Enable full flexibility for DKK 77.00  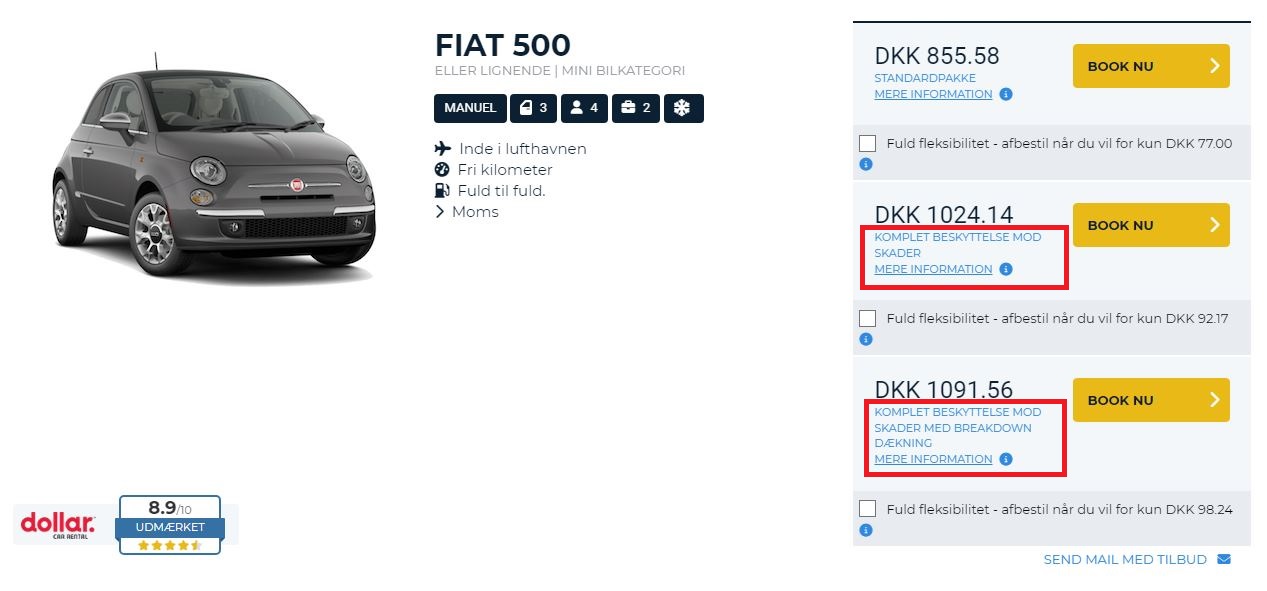[867, 144]
